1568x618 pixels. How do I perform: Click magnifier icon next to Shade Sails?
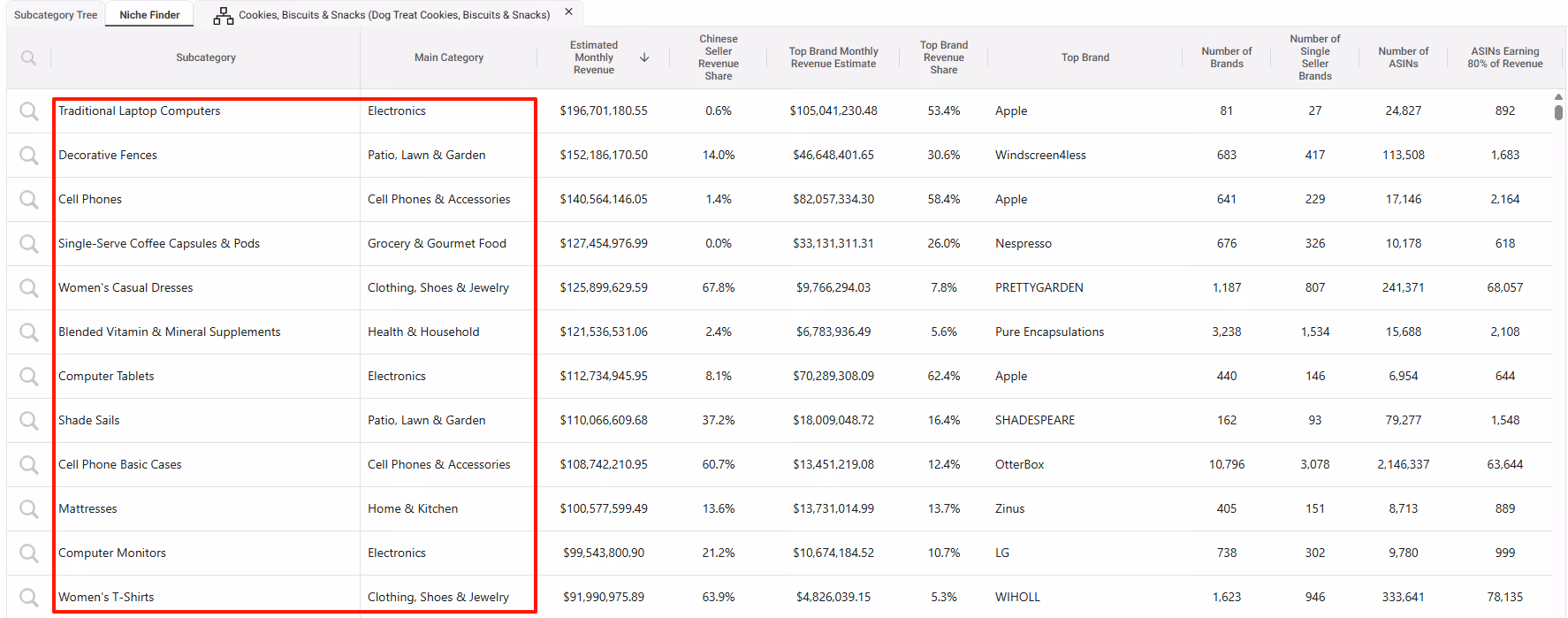click(29, 420)
